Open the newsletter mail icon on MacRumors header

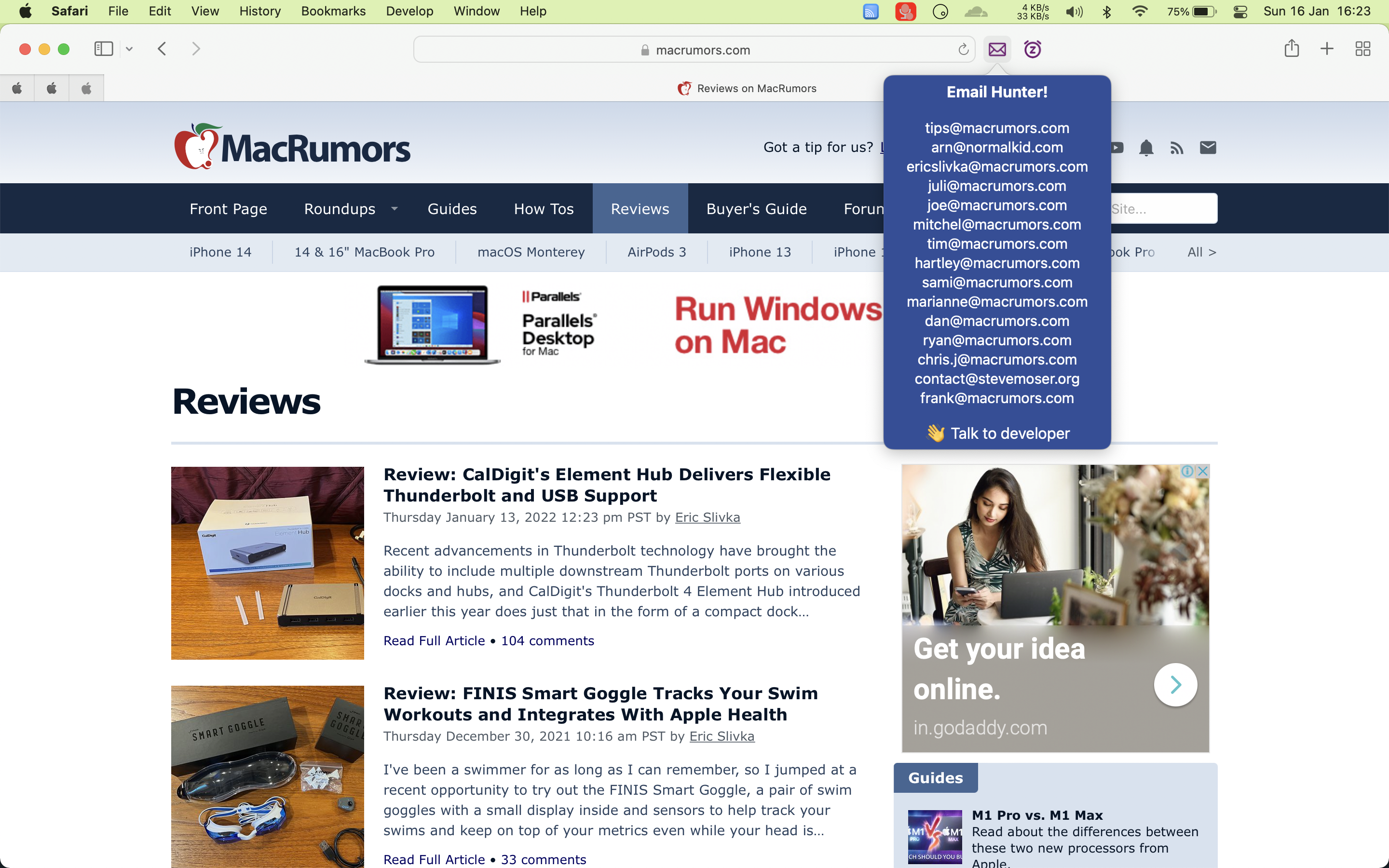coord(1208,148)
